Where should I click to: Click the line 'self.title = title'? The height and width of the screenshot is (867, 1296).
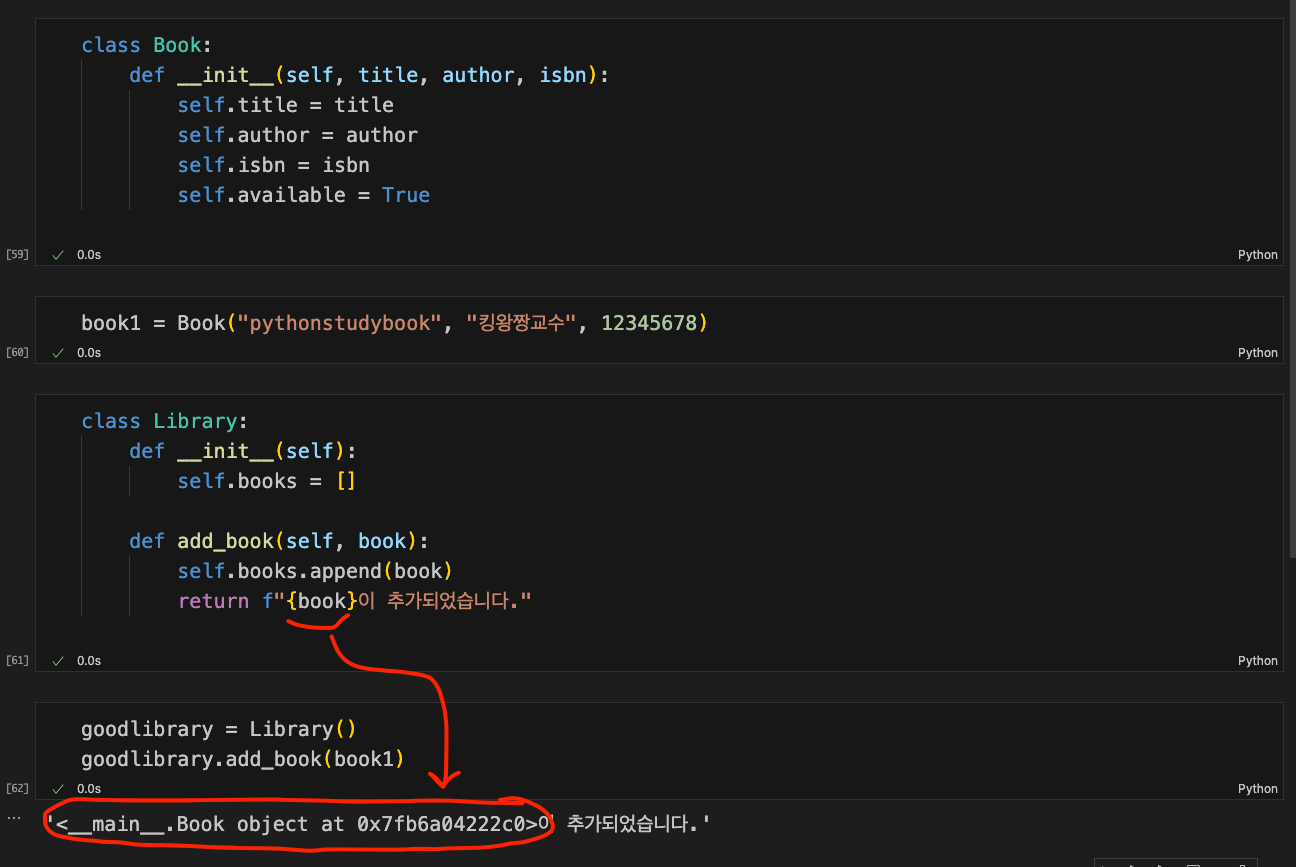[x=286, y=105]
